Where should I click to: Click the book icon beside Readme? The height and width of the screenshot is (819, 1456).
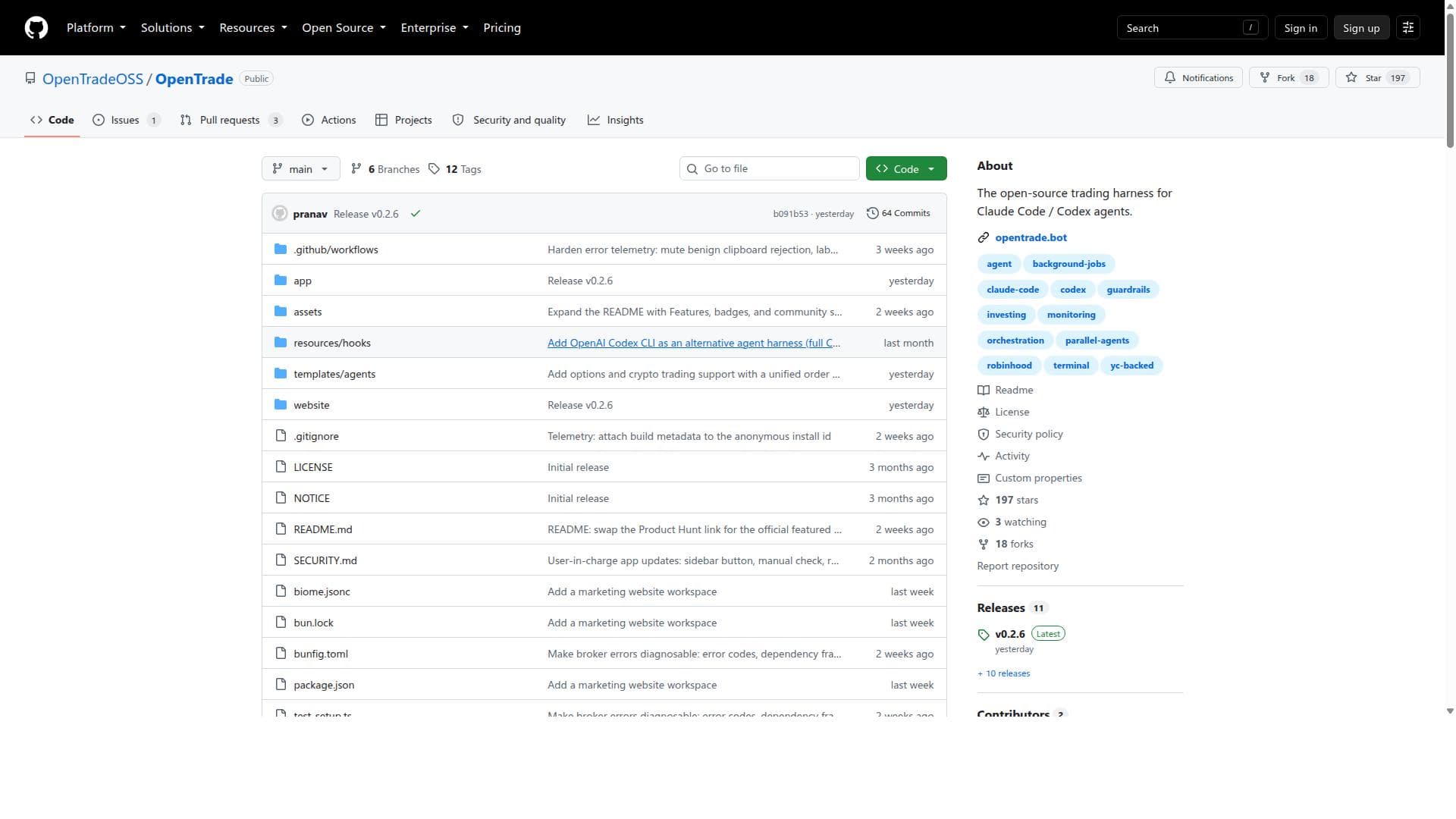[x=984, y=391]
